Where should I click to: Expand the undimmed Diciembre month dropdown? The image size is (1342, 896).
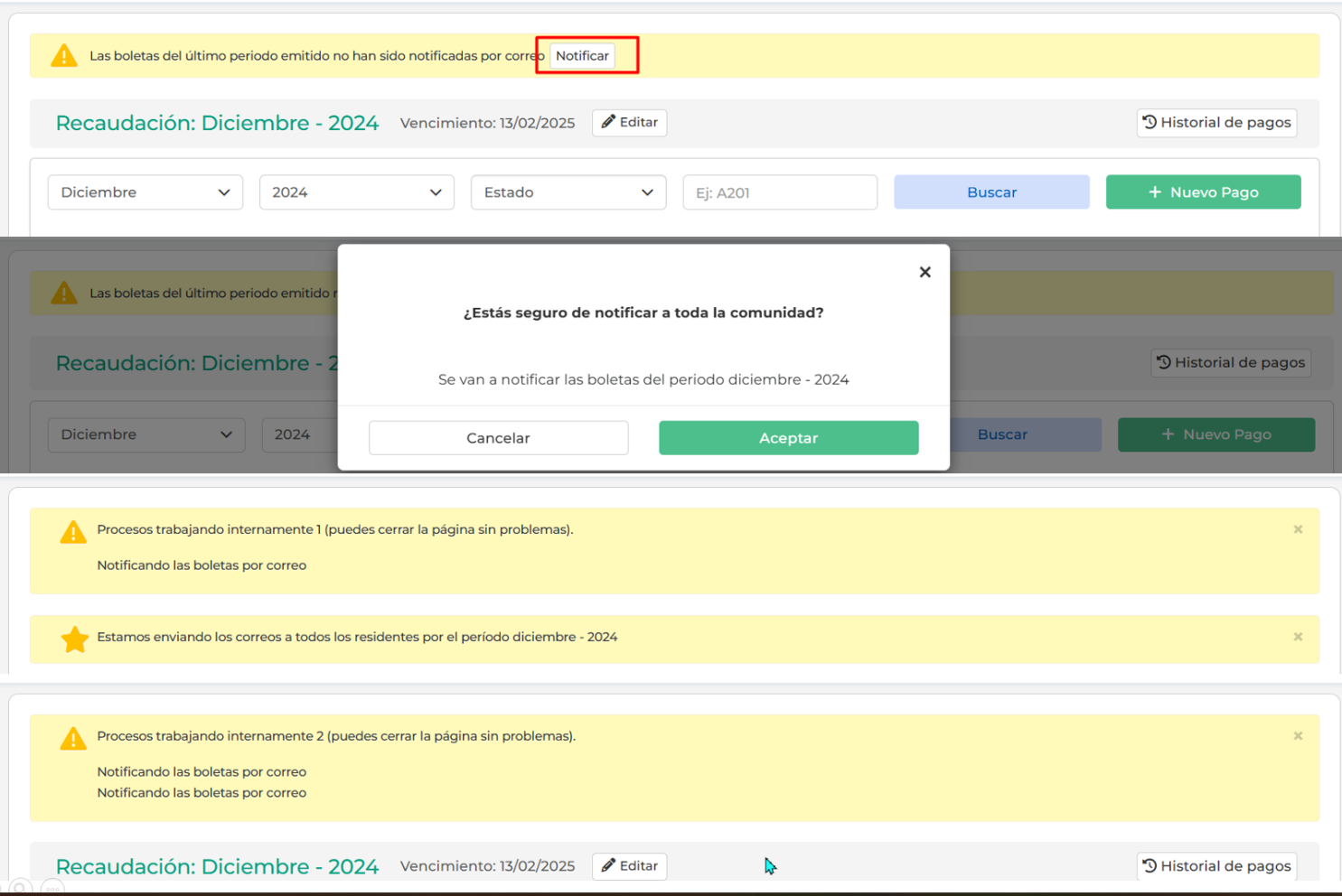click(145, 192)
